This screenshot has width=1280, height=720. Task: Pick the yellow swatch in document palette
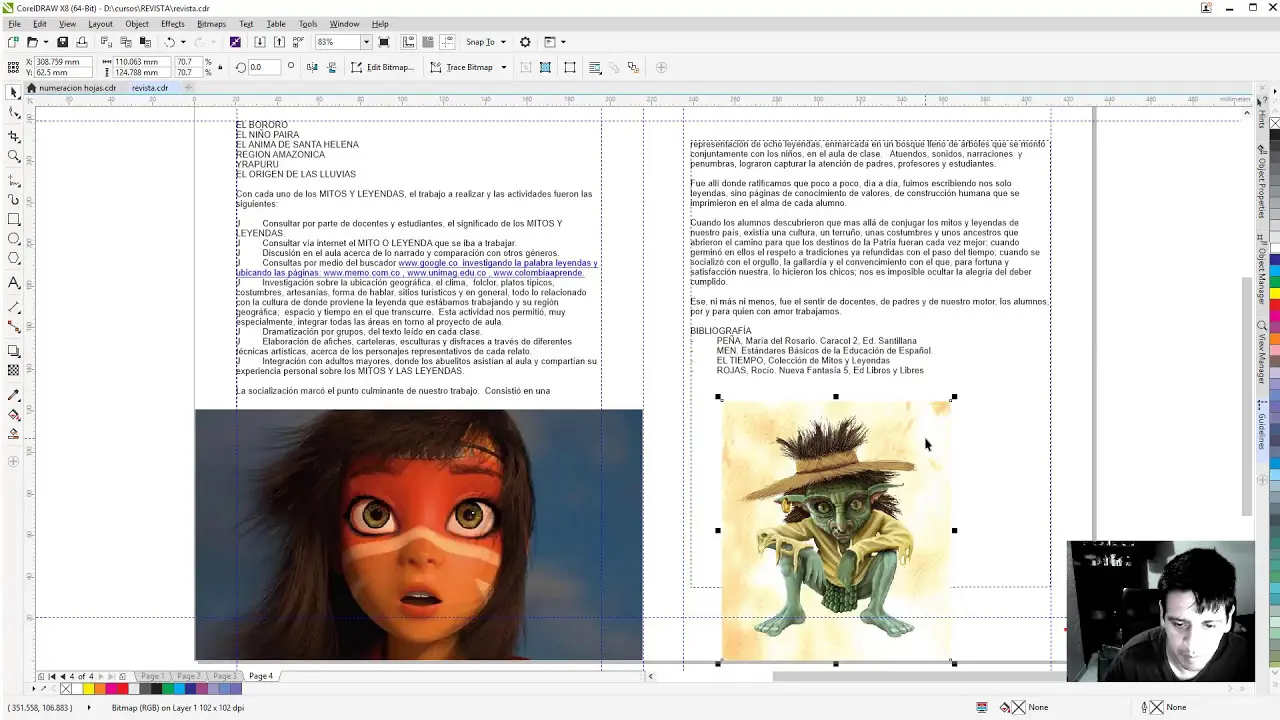tap(88, 689)
